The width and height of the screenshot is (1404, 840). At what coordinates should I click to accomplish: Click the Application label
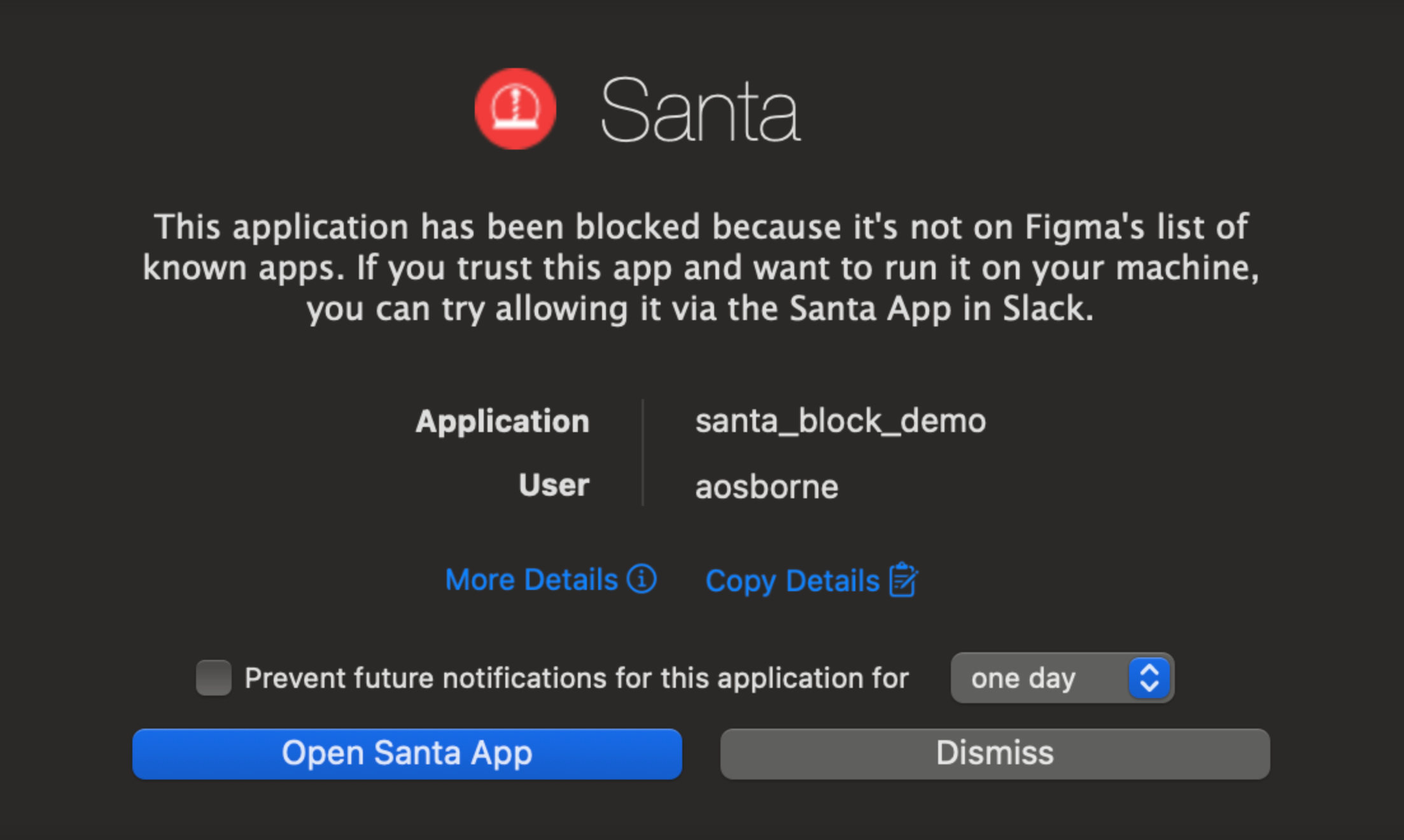point(503,421)
